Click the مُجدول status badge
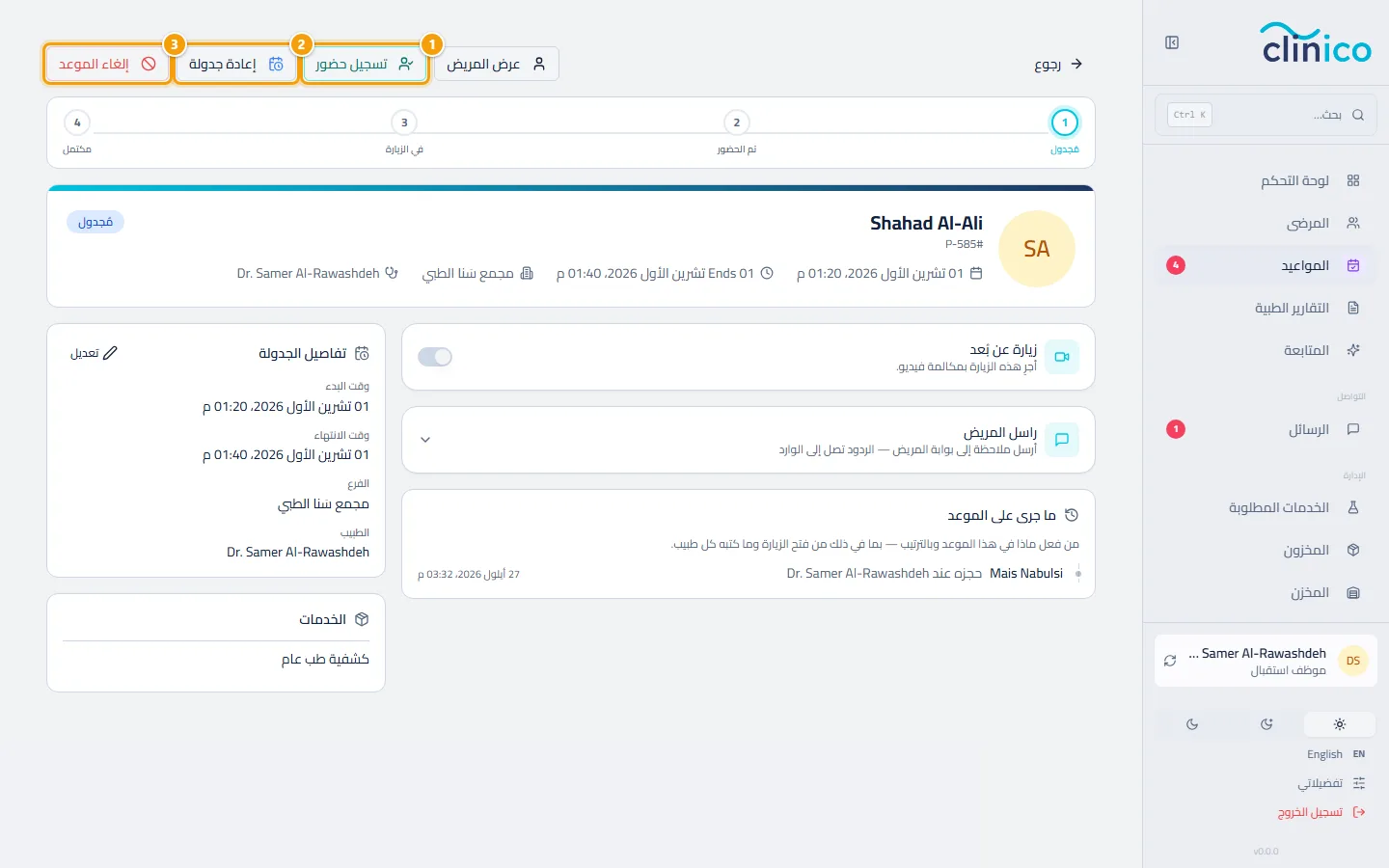Image resolution: width=1389 pixels, height=868 pixels. [x=95, y=222]
